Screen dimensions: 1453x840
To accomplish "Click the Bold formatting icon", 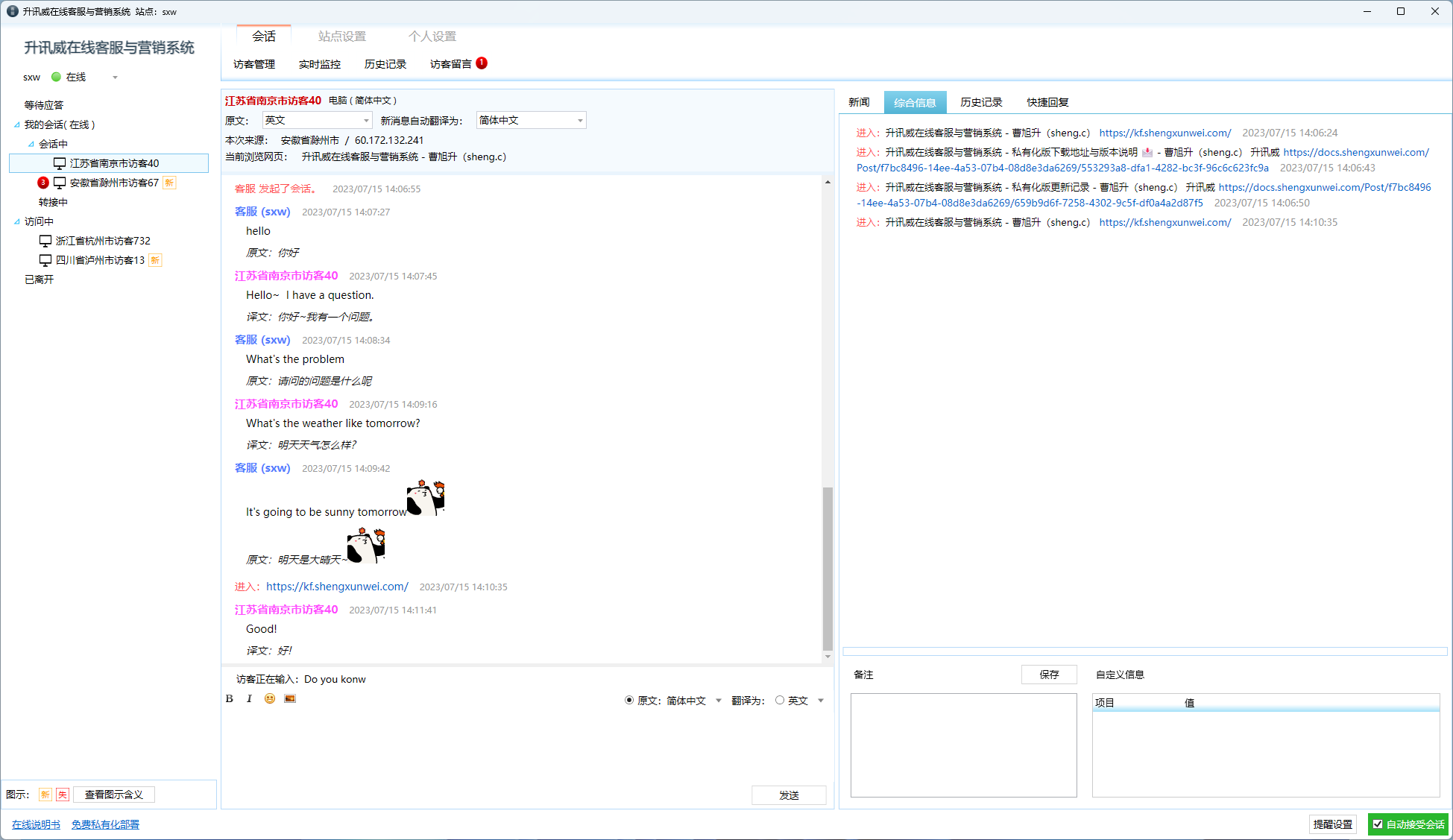I will [x=230, y=698].
